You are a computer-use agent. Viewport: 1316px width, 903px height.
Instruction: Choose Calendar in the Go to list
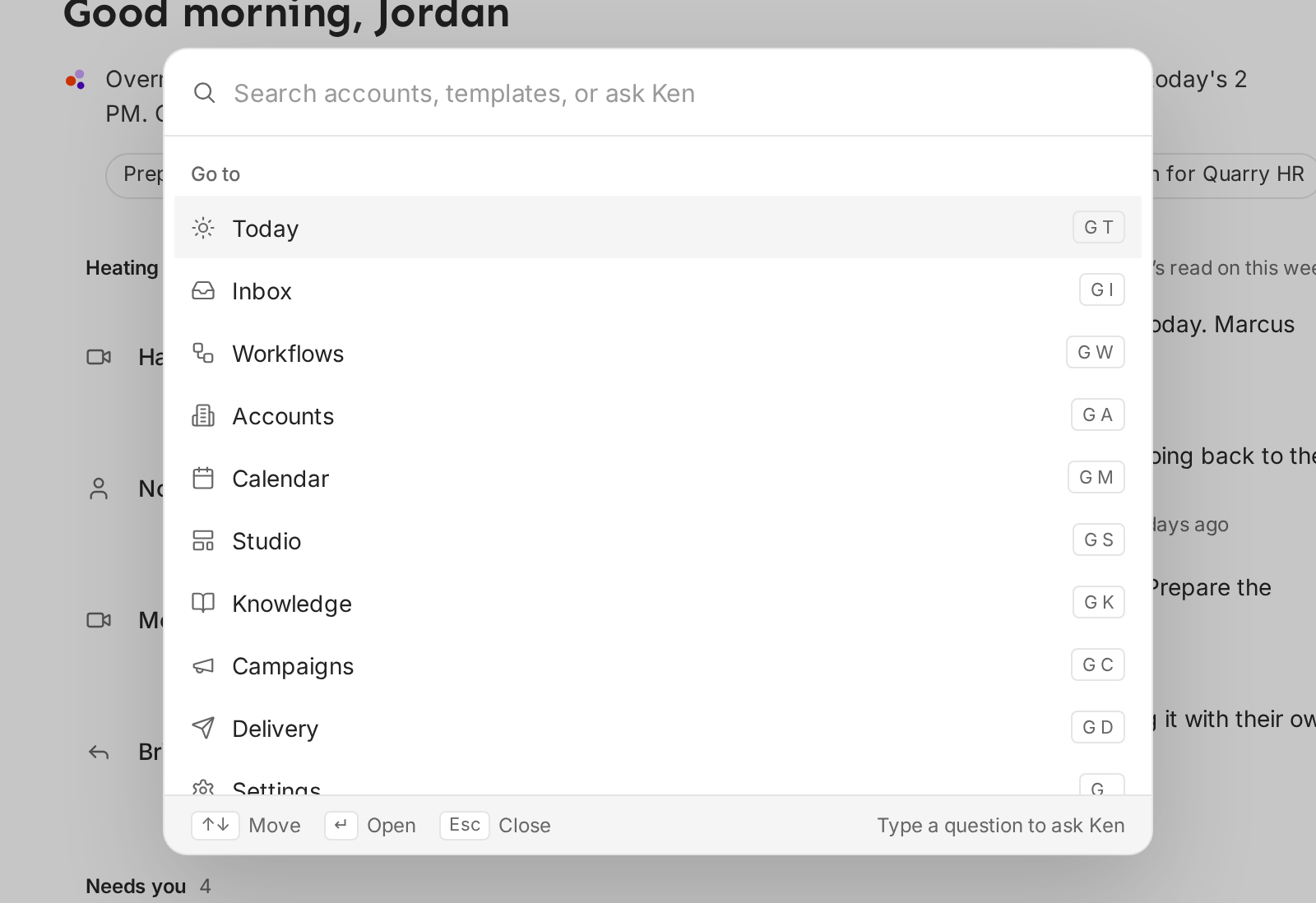tap(658, 477)
